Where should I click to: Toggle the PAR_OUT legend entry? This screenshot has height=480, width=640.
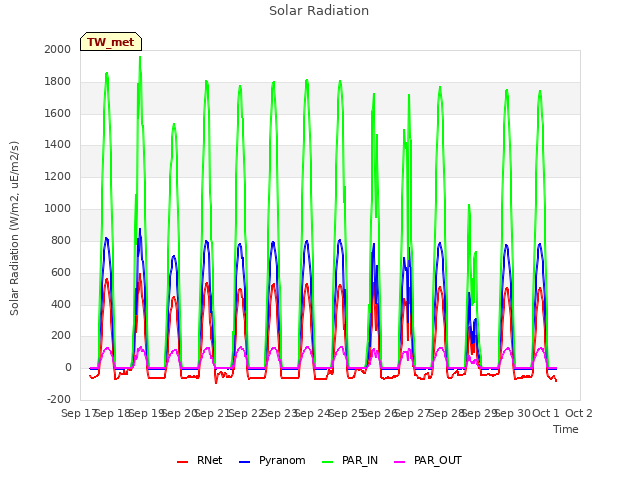tap(428, 460)
